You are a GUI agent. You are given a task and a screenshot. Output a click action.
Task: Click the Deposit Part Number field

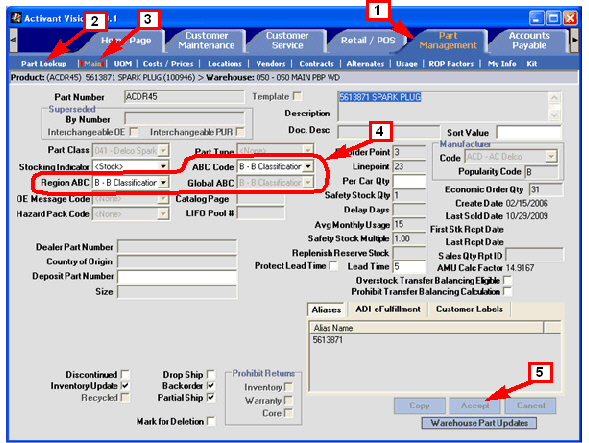point(177,277)
